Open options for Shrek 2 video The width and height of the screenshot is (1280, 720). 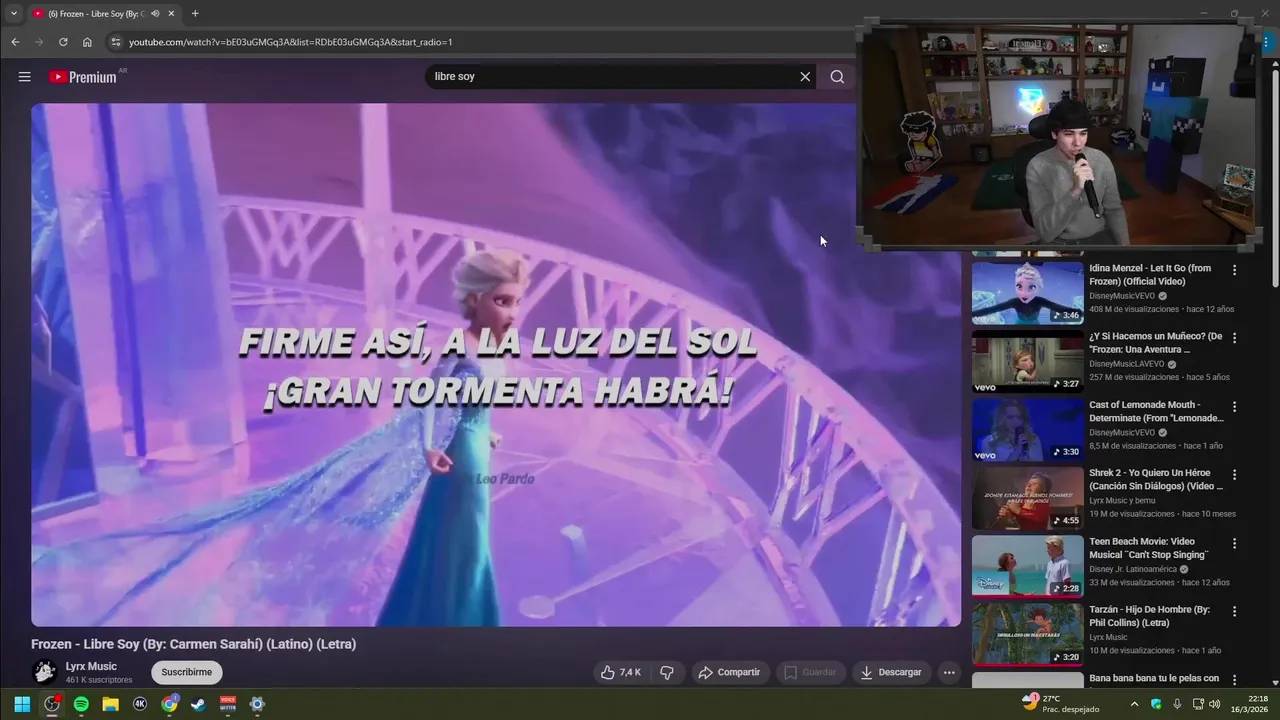click(1234, 474)
